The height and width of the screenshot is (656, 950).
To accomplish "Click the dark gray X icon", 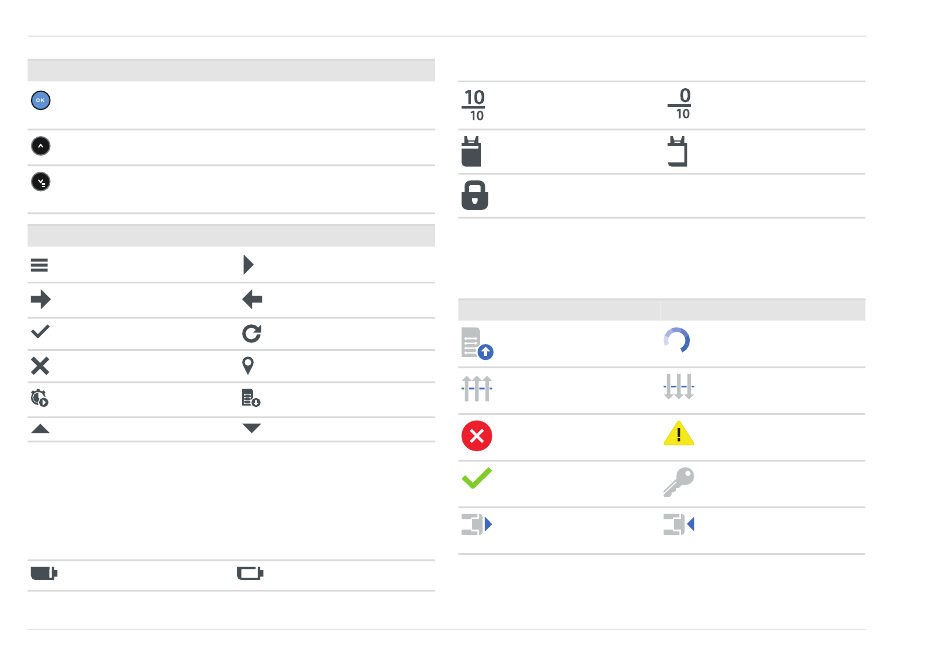I will click(41, 365).
